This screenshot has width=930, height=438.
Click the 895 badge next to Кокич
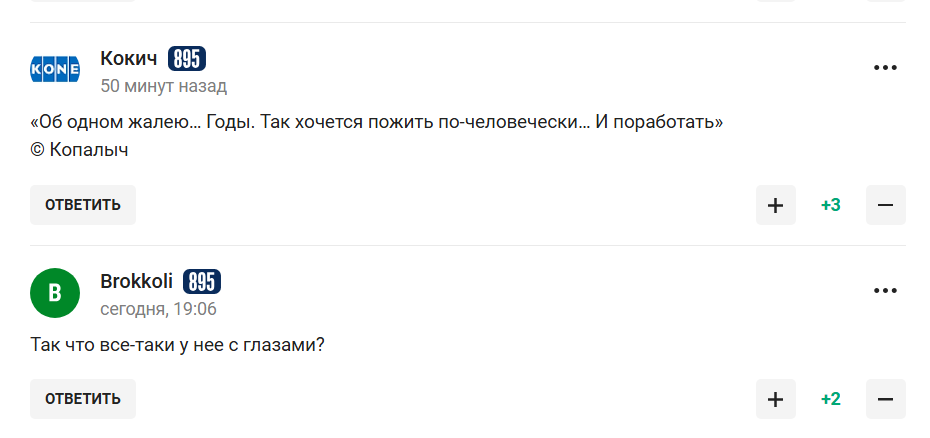[187, 59]
